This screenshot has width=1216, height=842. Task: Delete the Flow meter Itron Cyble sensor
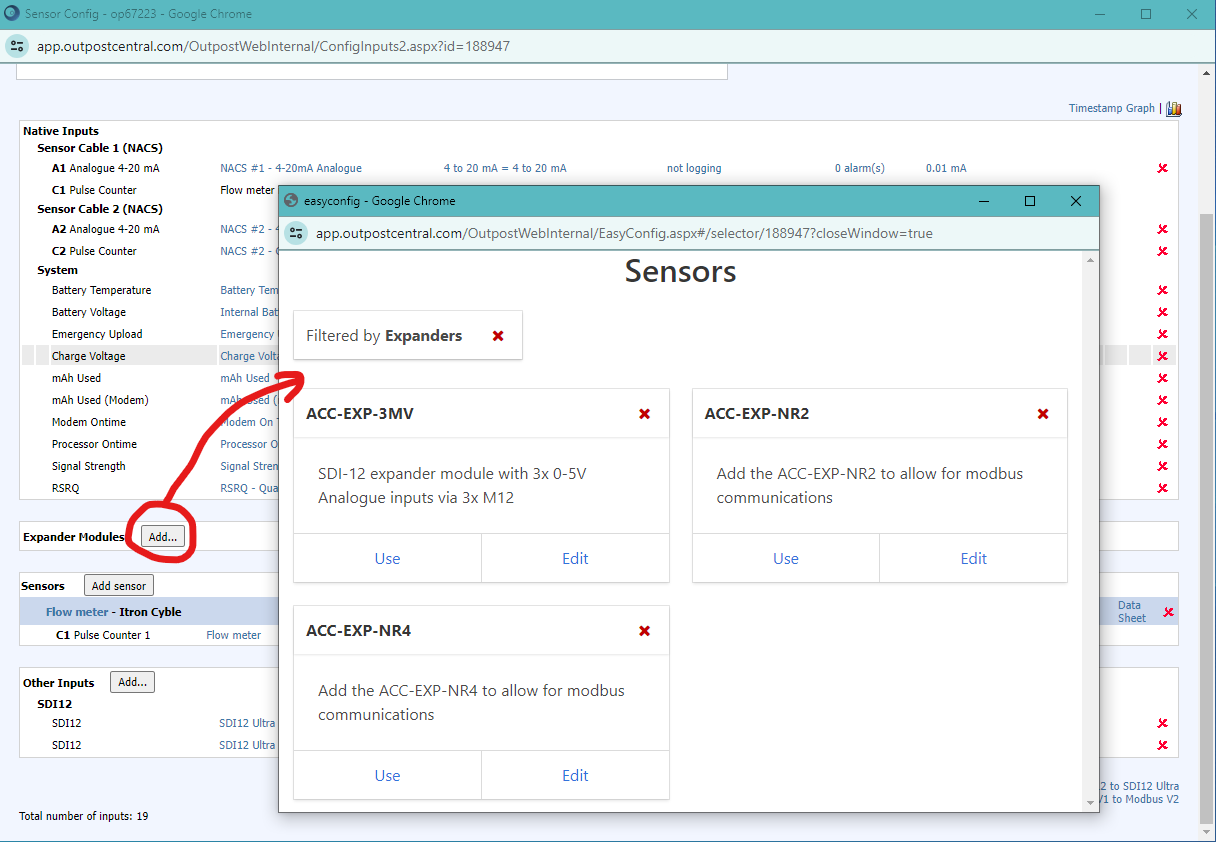coord(1168,612)
